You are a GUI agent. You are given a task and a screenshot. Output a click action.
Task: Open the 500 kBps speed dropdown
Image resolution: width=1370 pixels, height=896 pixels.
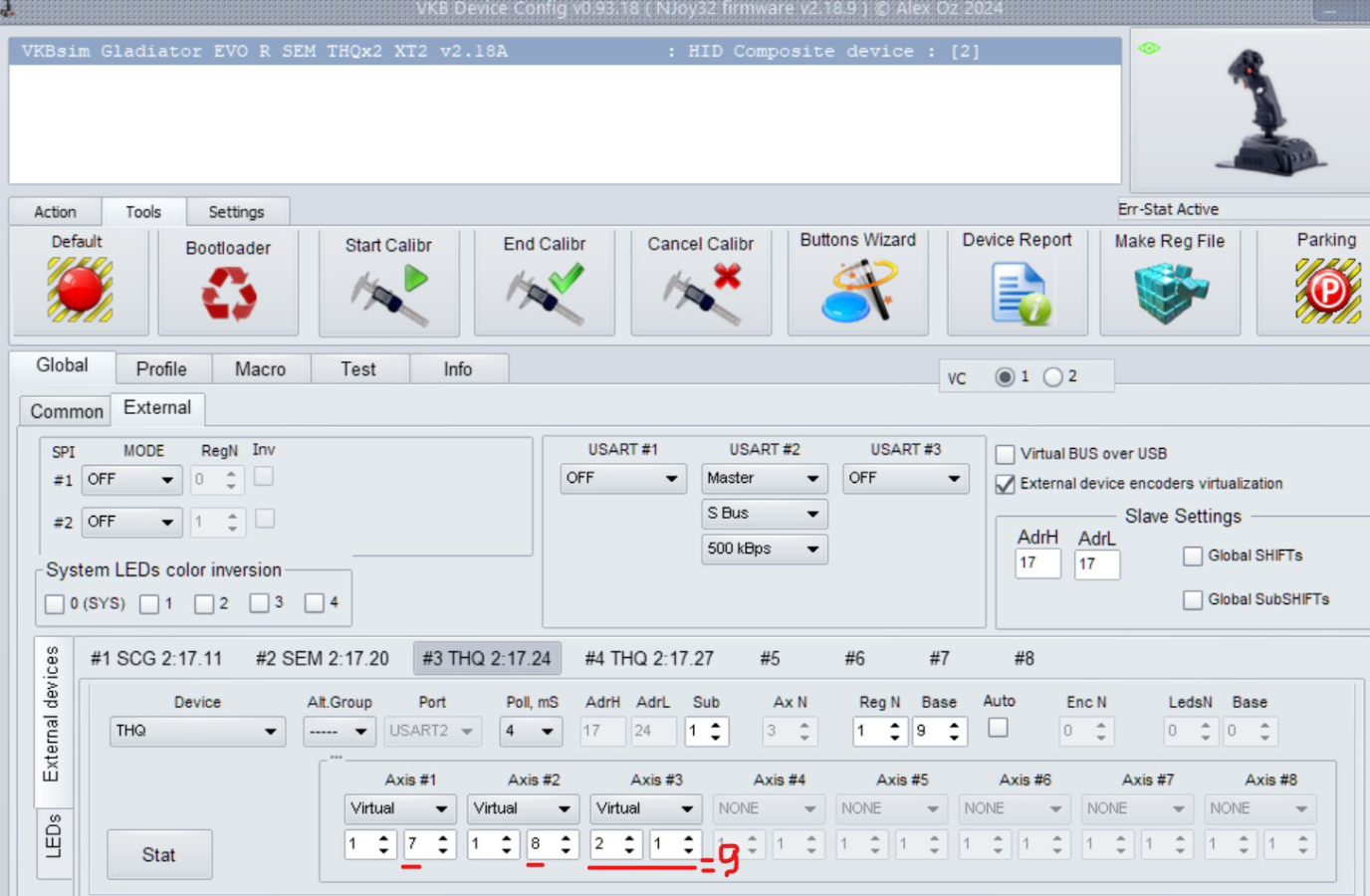coord(765,549)
